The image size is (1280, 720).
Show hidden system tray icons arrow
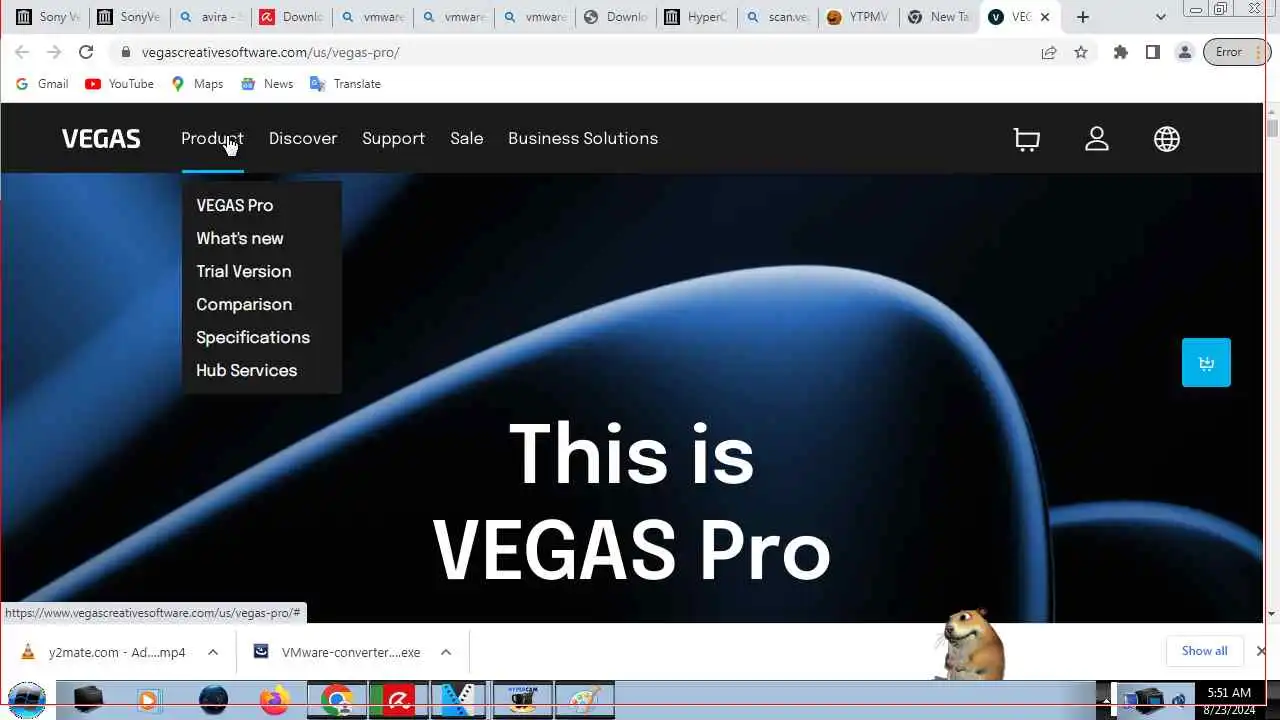(x=1105, y=700)
